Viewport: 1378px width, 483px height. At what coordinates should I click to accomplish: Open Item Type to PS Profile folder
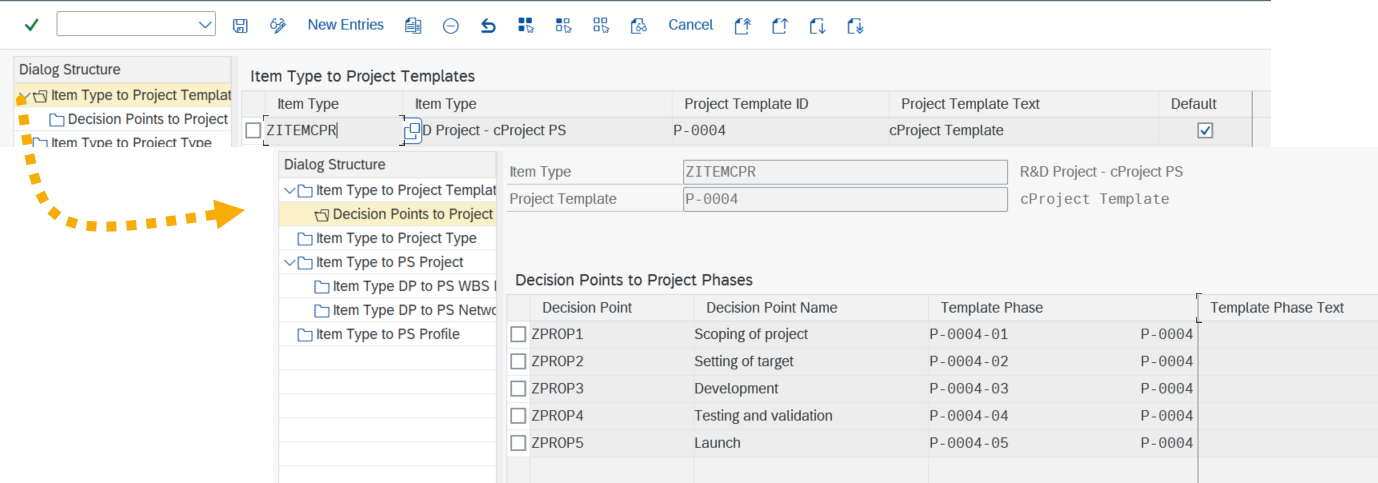387,334
